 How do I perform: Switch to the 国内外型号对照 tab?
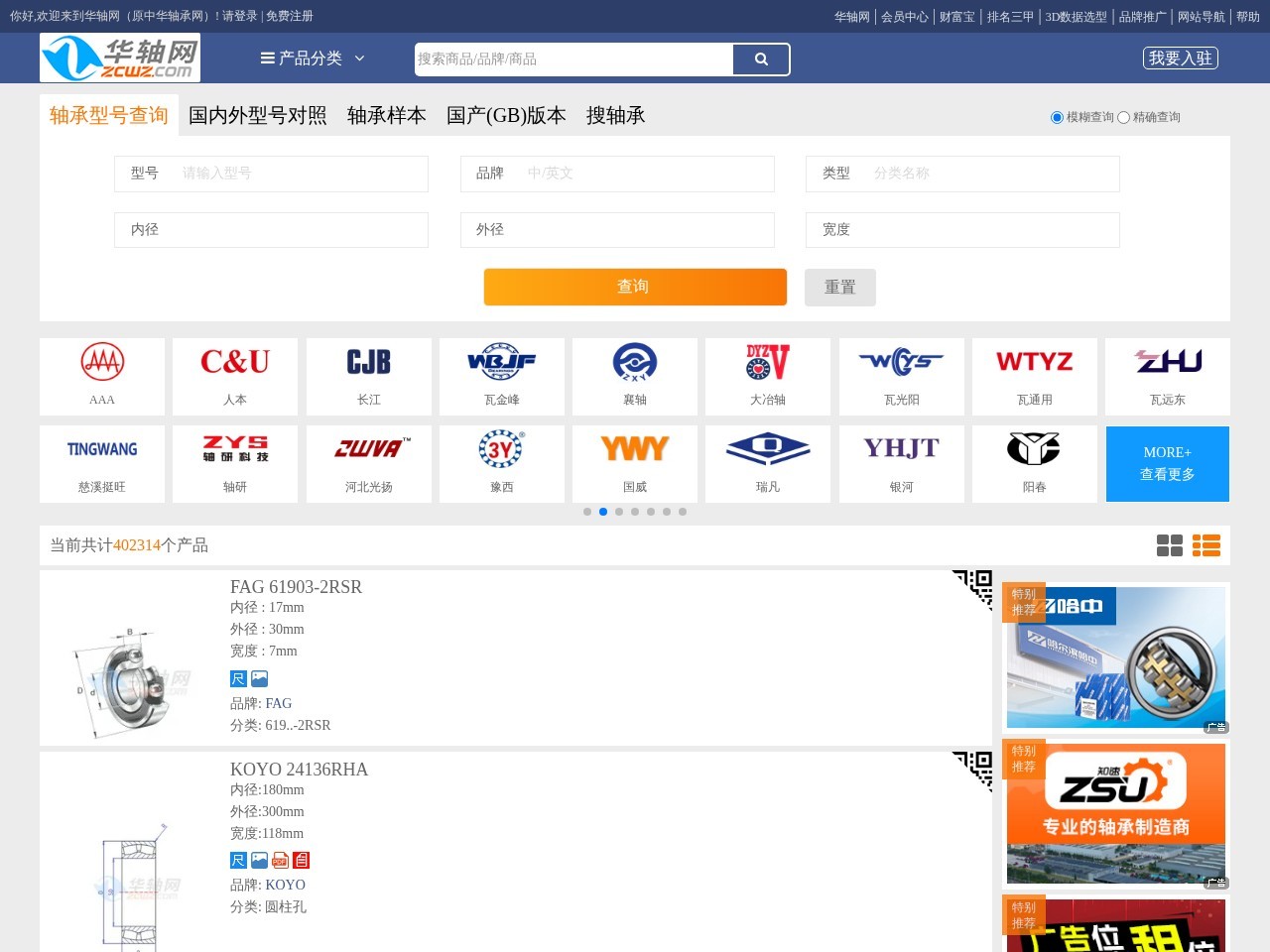point(258,115)
